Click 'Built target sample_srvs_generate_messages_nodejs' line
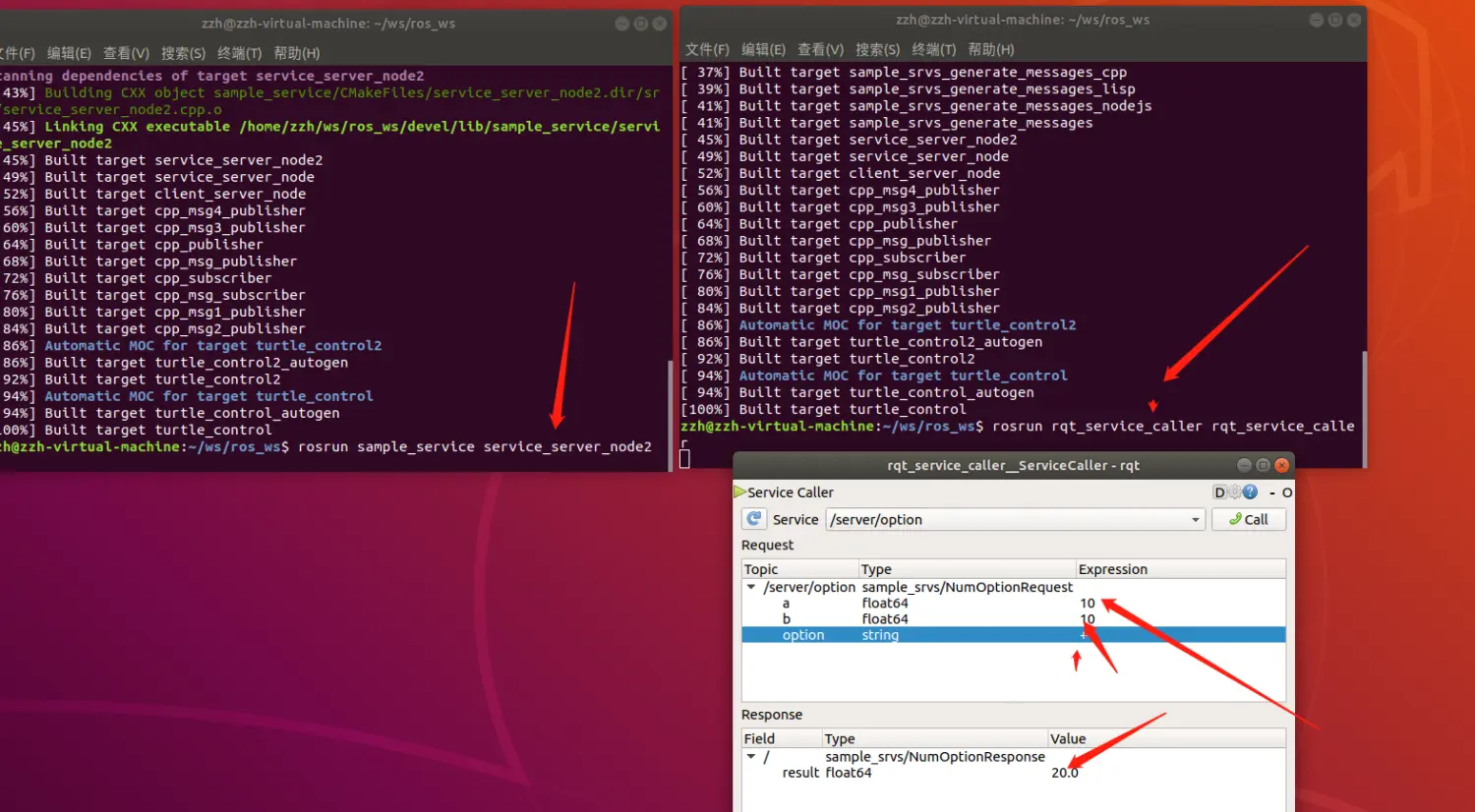 point(916,105)
